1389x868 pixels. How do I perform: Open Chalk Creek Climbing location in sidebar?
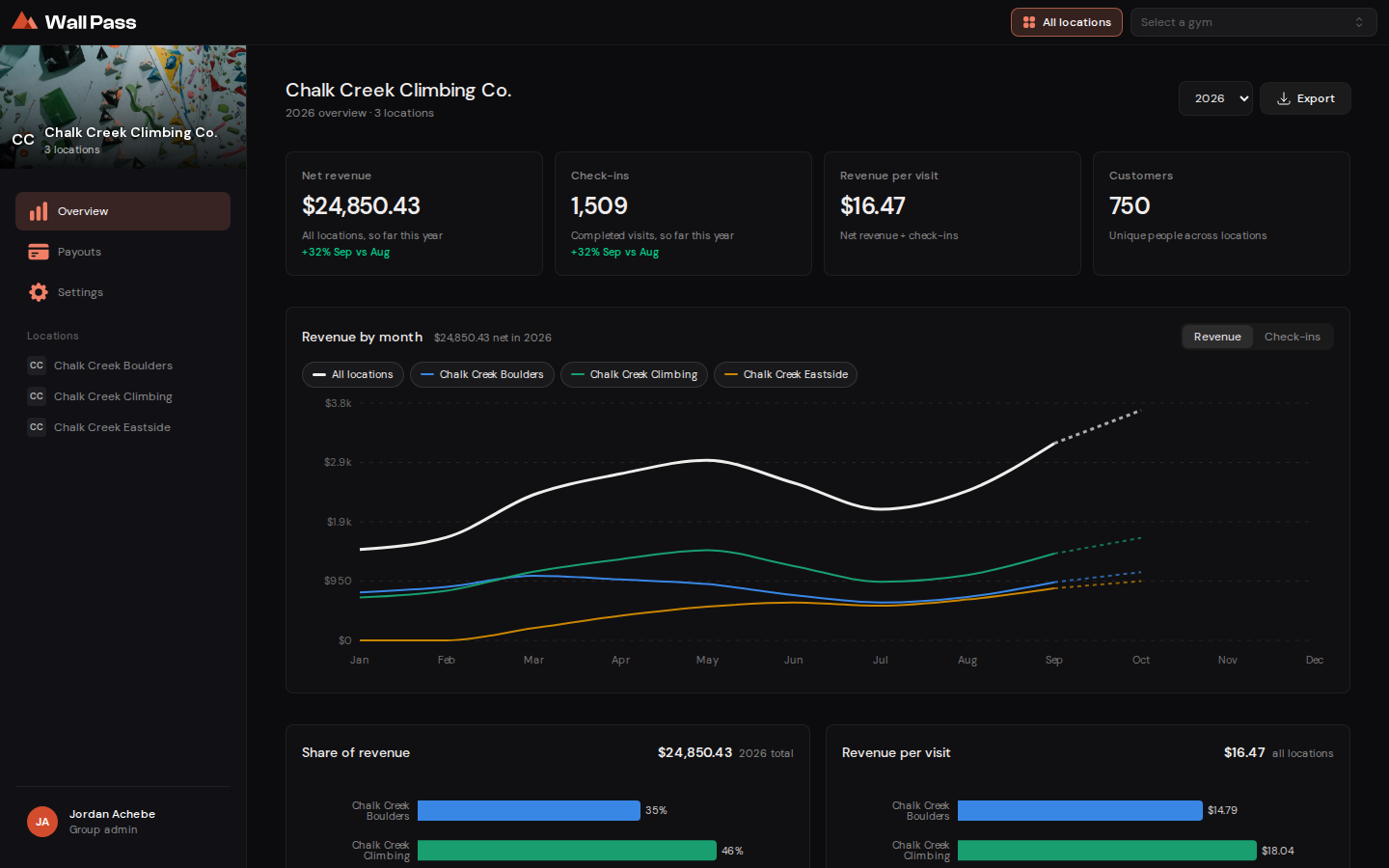[123, 396]
